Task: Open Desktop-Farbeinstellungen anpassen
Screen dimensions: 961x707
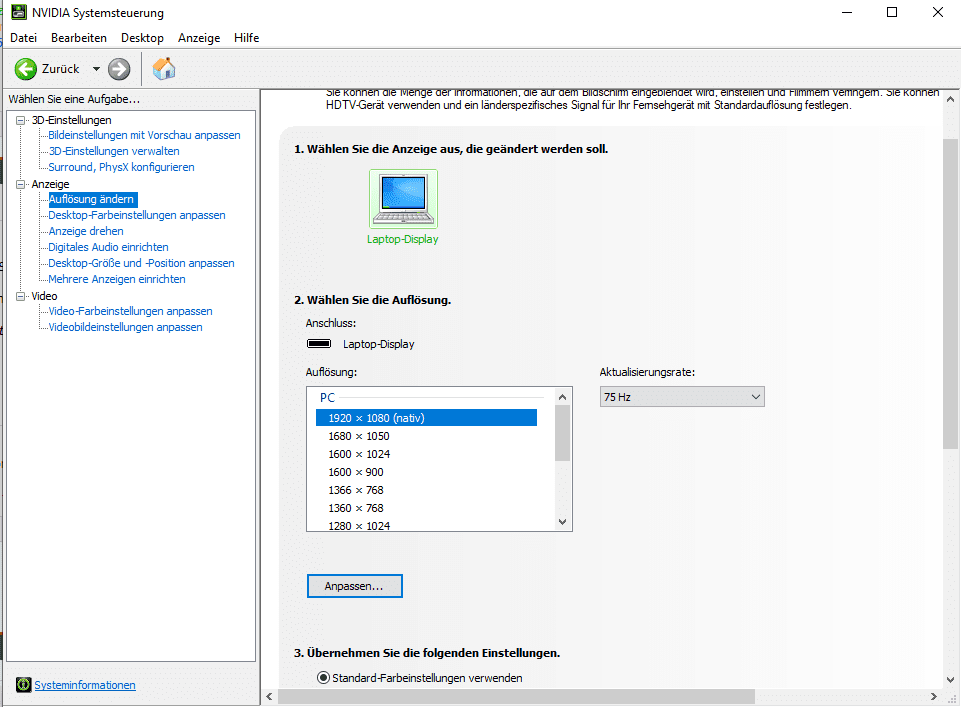Action: [x=137, y=215]
